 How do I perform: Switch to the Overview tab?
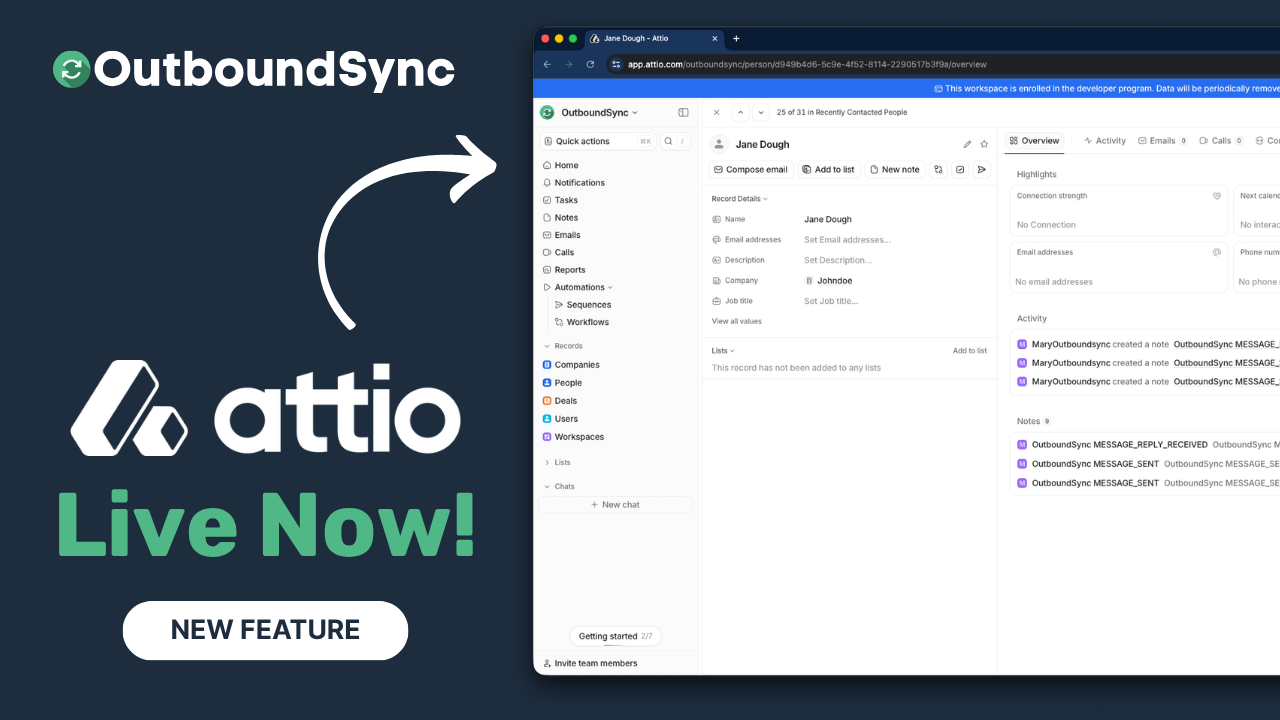(1035, 141)
